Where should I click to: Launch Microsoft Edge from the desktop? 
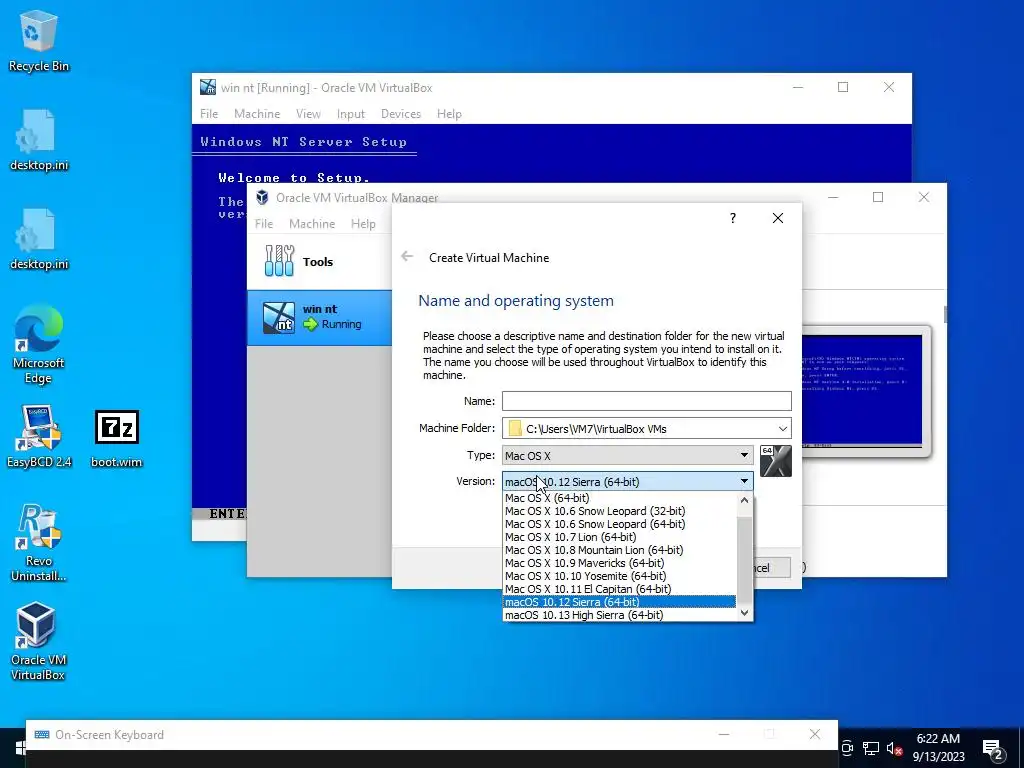coord(38,344)
